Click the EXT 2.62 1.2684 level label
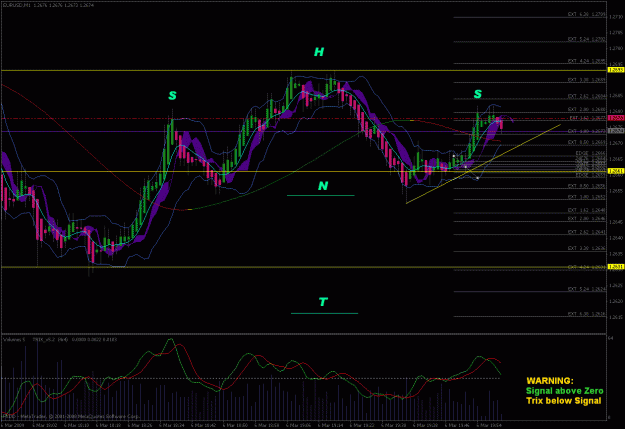 587,96
